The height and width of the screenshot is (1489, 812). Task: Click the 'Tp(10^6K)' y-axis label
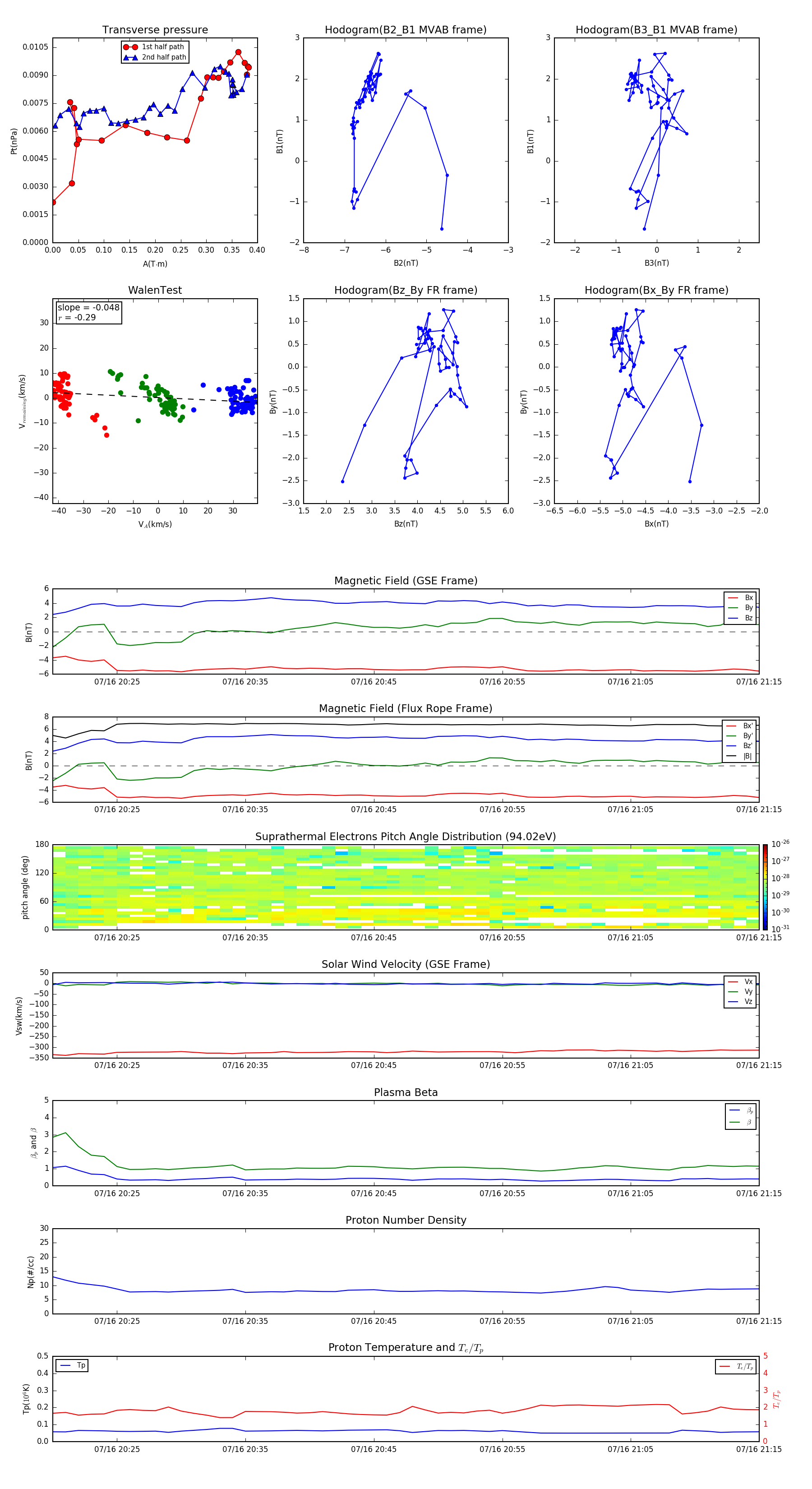coord(26,1399)
